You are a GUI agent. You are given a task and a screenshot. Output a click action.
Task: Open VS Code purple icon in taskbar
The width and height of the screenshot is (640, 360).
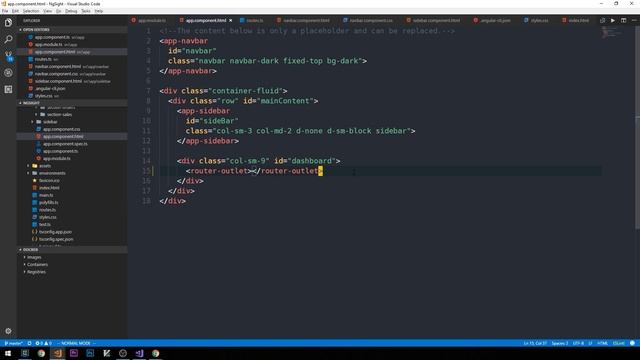139,353
